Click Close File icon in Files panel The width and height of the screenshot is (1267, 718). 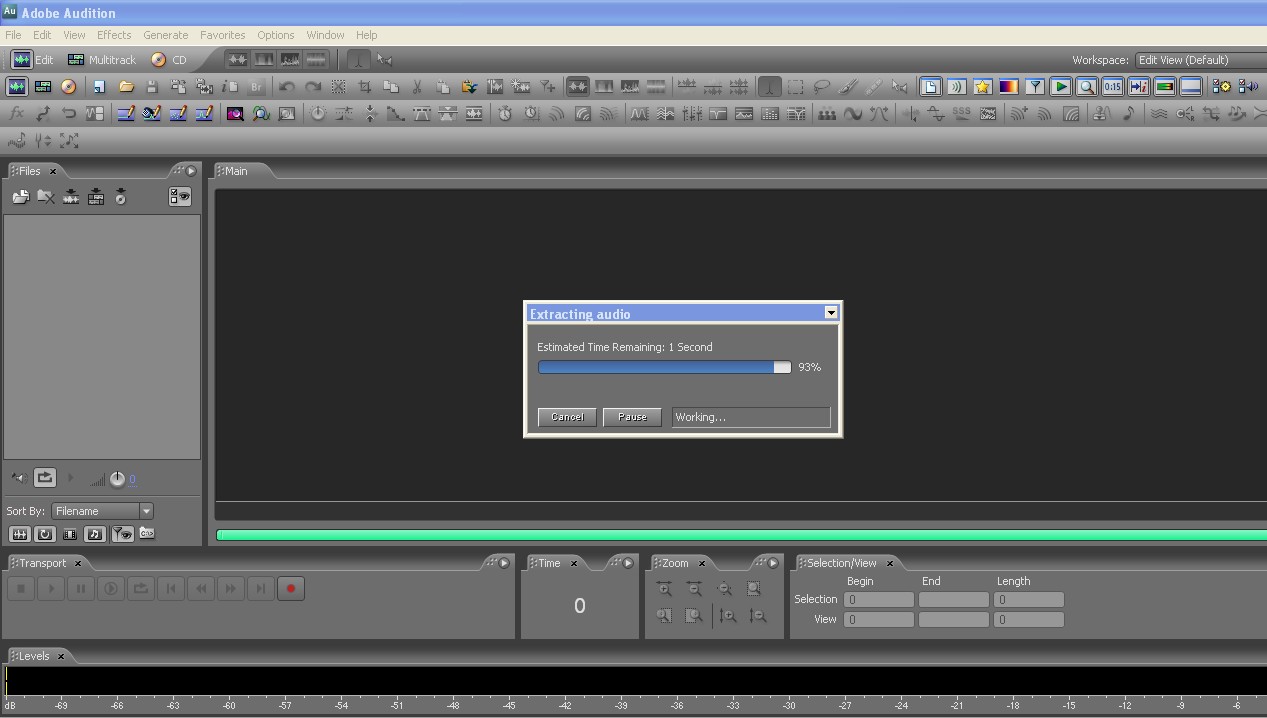[x=46, y=197]
